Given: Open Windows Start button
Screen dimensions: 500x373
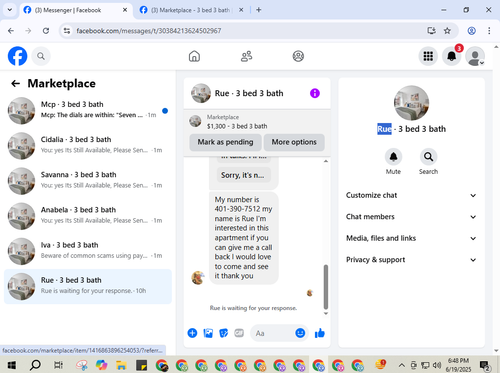Looking at the screenshot, I should pos(12,365).
